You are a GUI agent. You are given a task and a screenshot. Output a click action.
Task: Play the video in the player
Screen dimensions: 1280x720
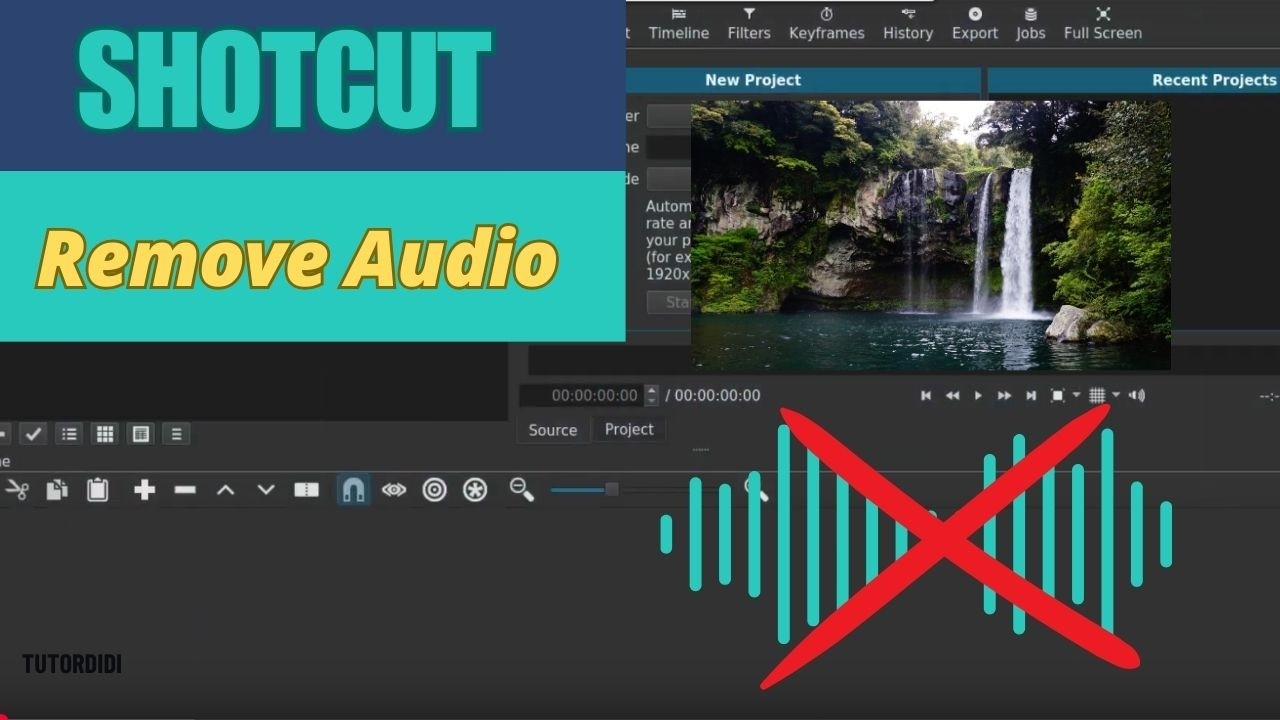tap(978, 396)
